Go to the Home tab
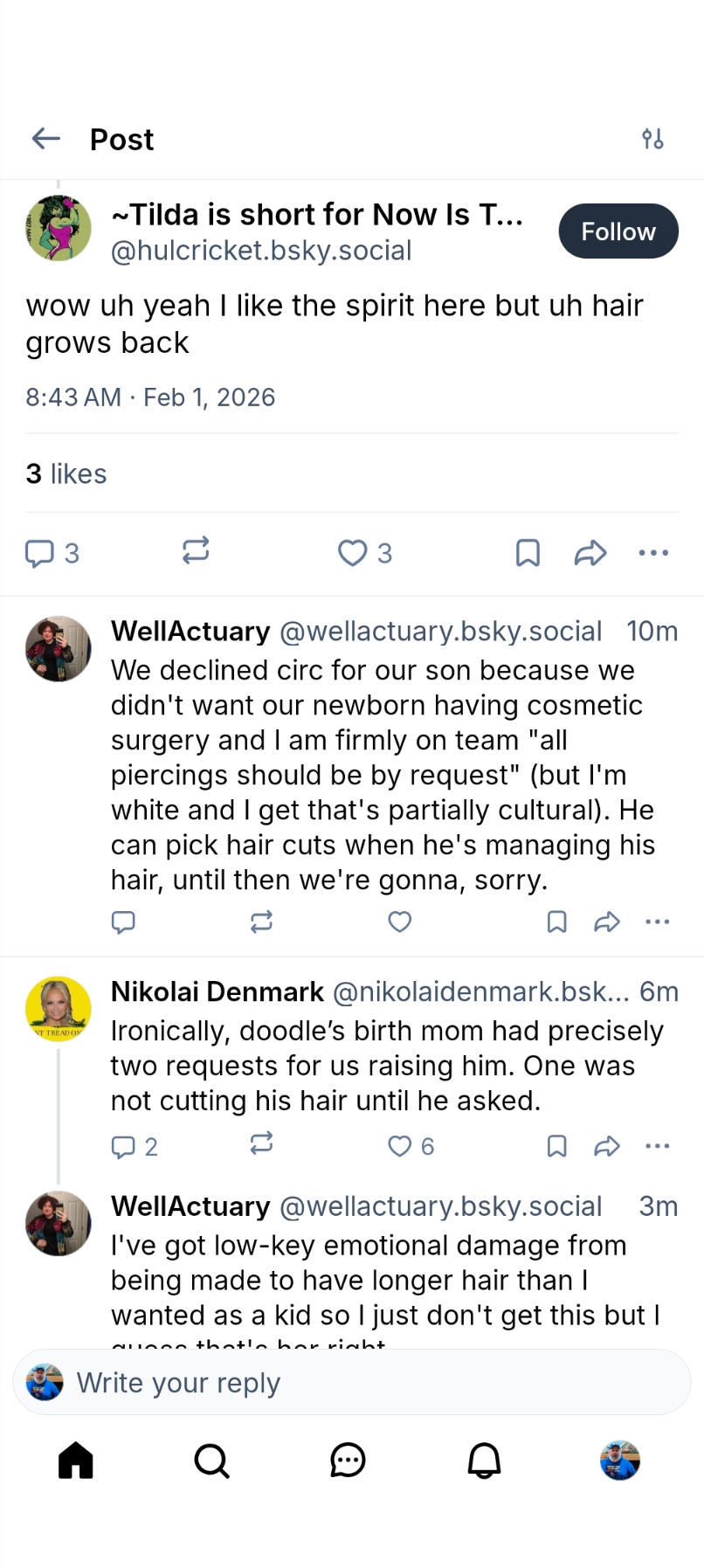 (76, 1460)
